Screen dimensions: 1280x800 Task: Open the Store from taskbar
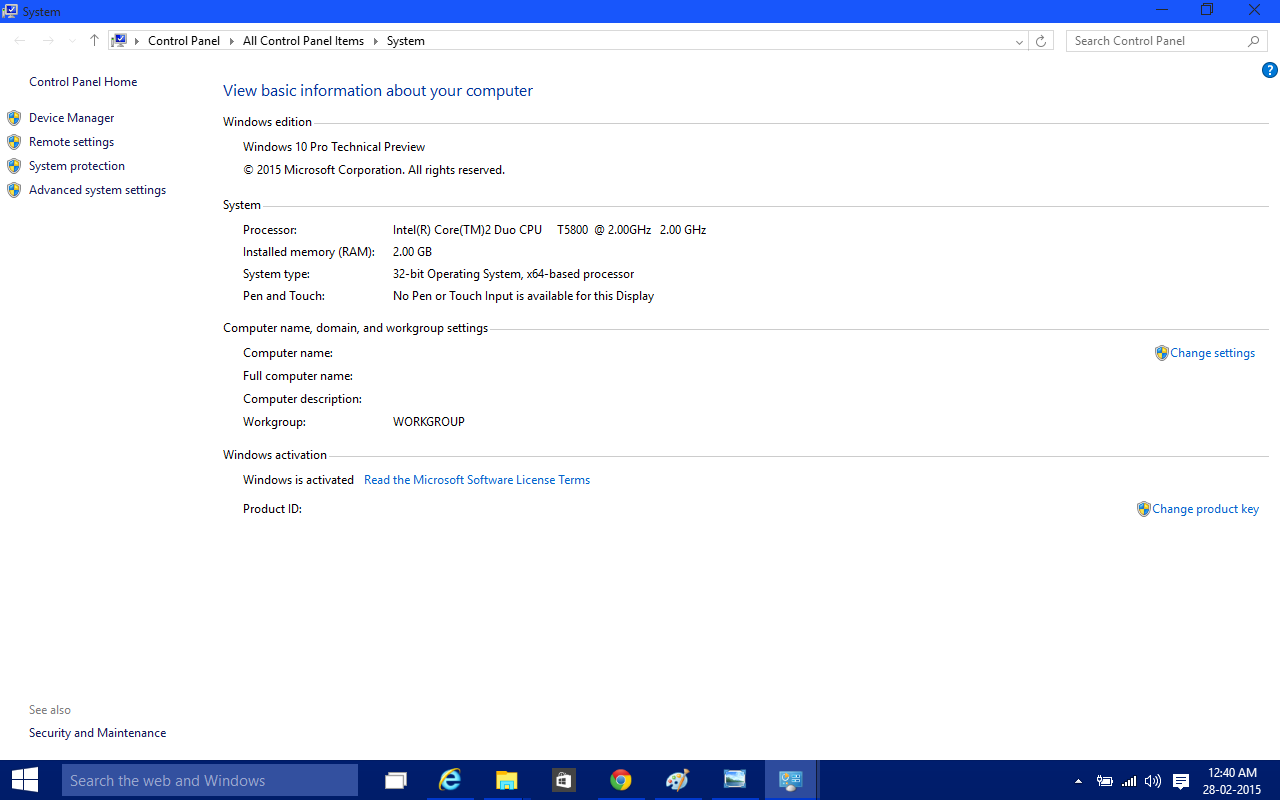tap(563, 780)
